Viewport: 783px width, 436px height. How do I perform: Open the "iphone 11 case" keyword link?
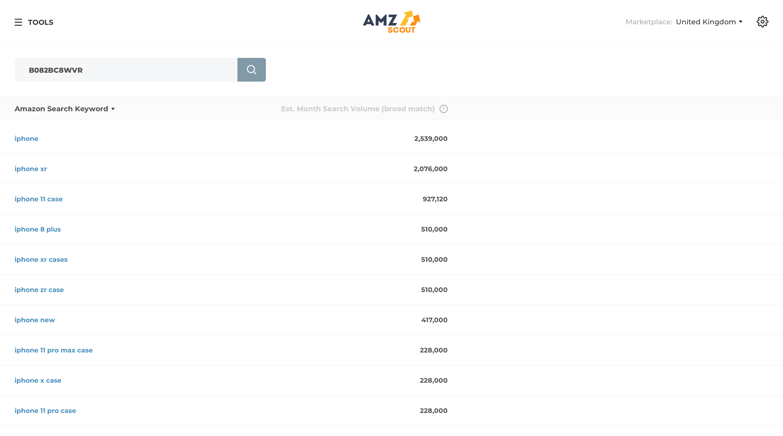tap(38, 199)
